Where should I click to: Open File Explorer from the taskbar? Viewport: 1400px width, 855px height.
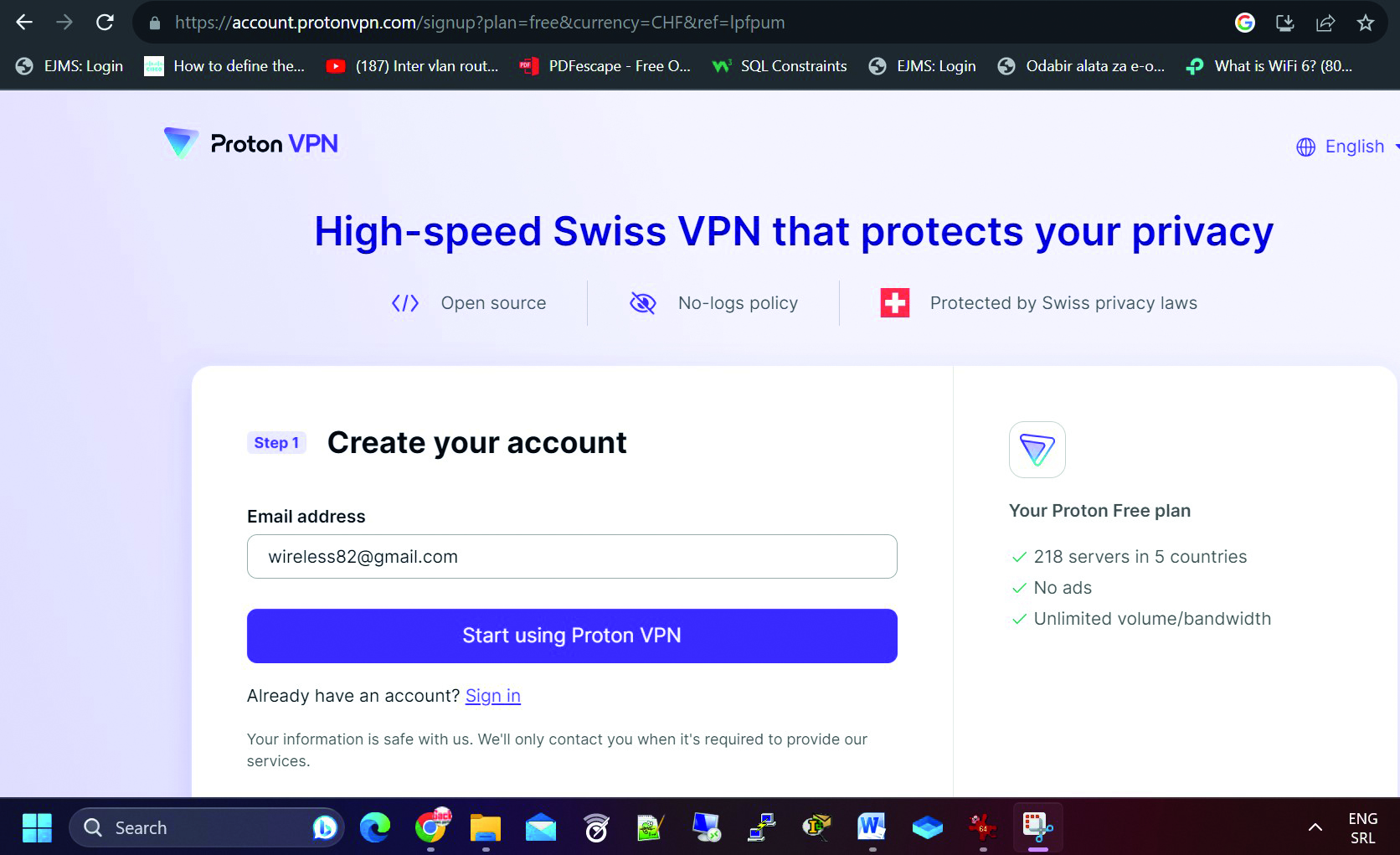486,827
